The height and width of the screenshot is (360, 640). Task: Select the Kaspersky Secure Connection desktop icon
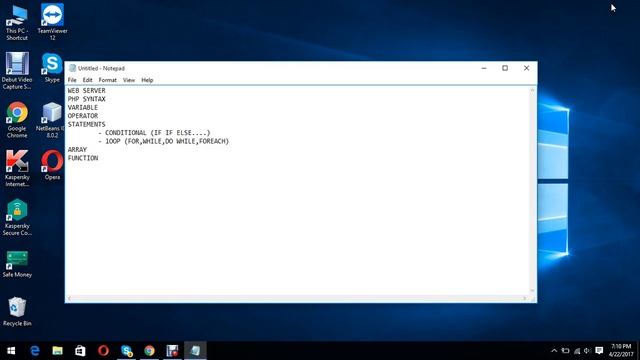[x=17, y=218]
